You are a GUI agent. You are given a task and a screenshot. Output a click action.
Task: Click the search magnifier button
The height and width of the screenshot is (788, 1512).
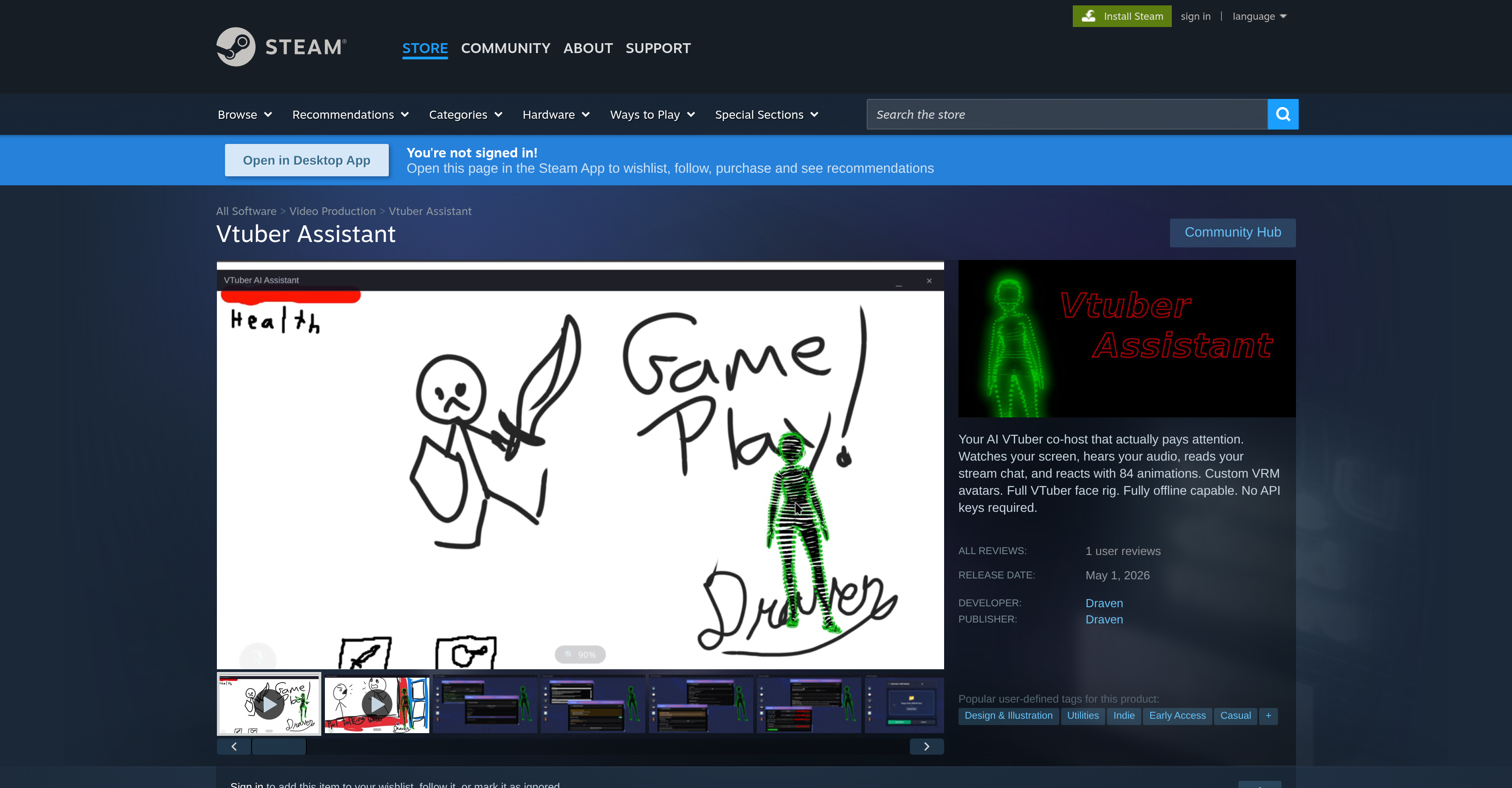(x=1282, y=114)
